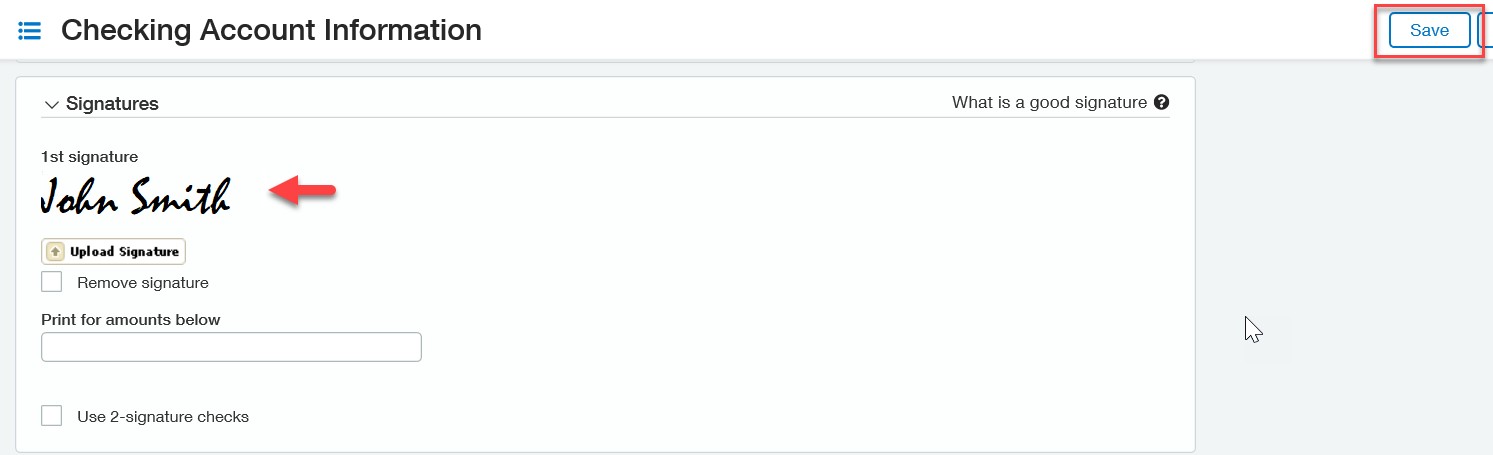Image resolution: width=1493 pixels, height=455 pixels.
Task: Click the up-arrow icon on Upload Signature
Action: (x=56, y=252)
